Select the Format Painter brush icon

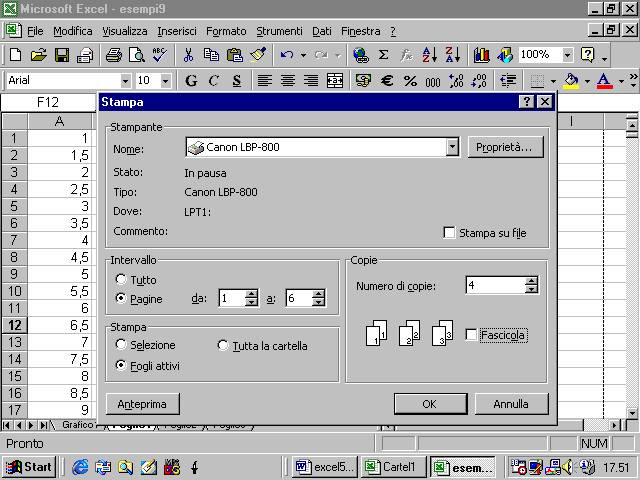pyautogui.click(x=258, y=55)
